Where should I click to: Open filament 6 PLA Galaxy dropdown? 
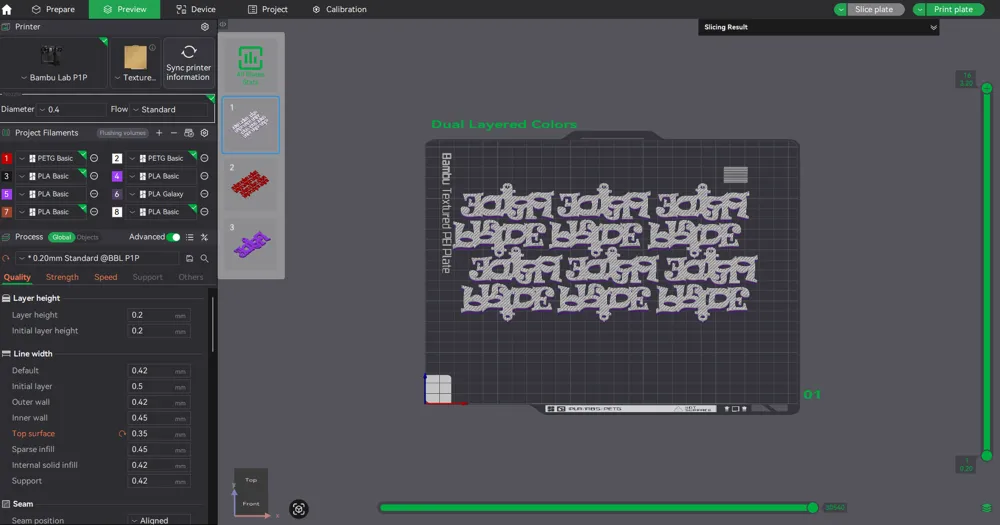coord(162,194)
